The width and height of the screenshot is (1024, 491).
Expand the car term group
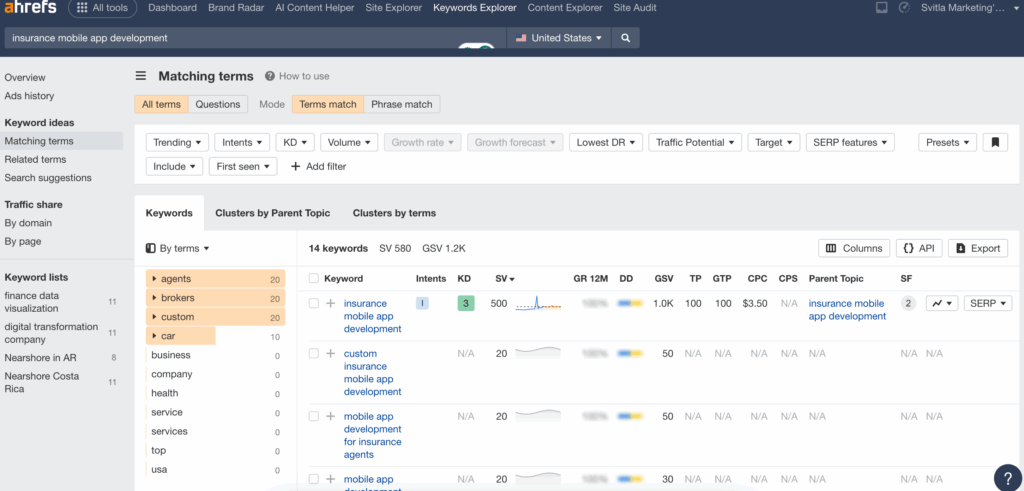pos(216,336)
